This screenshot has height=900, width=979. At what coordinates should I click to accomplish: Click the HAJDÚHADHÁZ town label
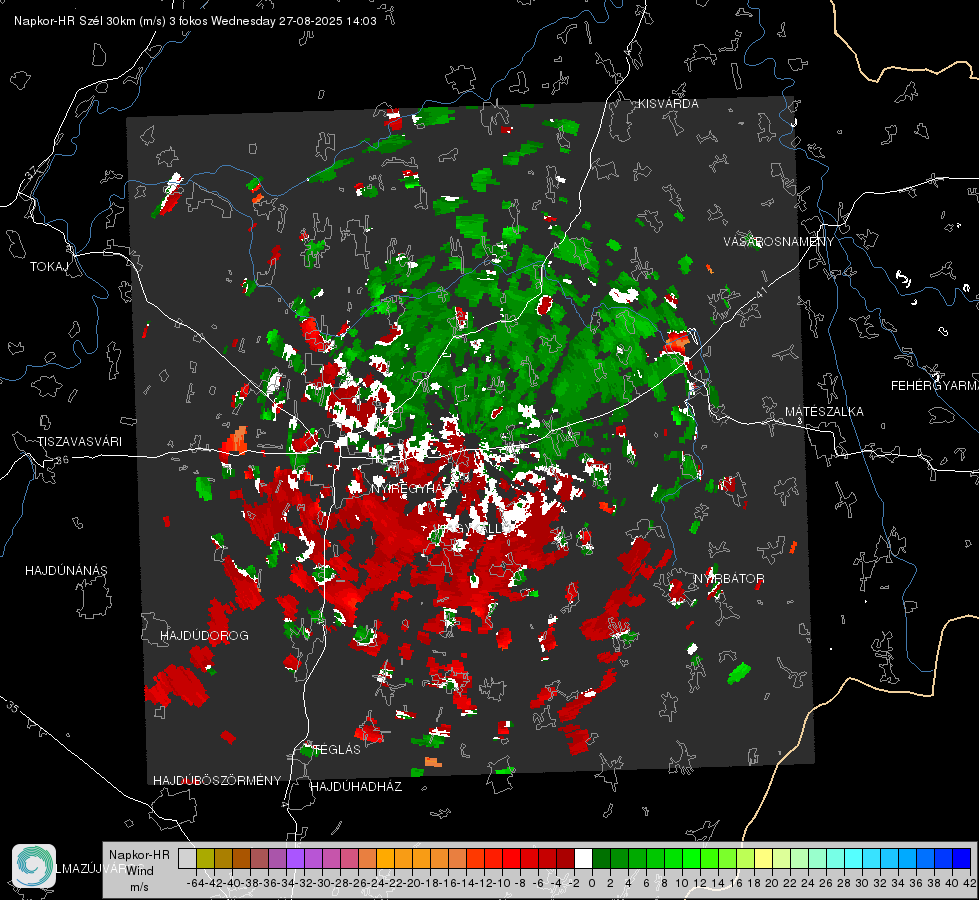356,787
